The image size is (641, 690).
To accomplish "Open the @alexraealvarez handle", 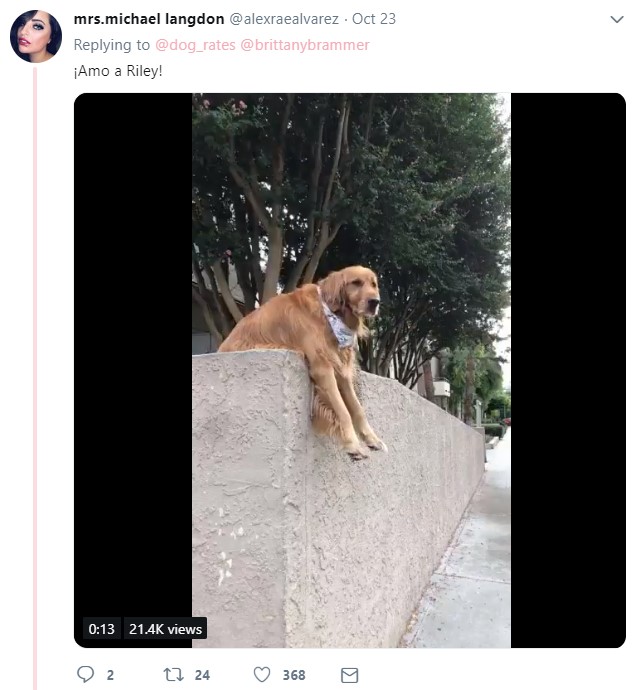I will pyautogui.click(x=284, y=19).
